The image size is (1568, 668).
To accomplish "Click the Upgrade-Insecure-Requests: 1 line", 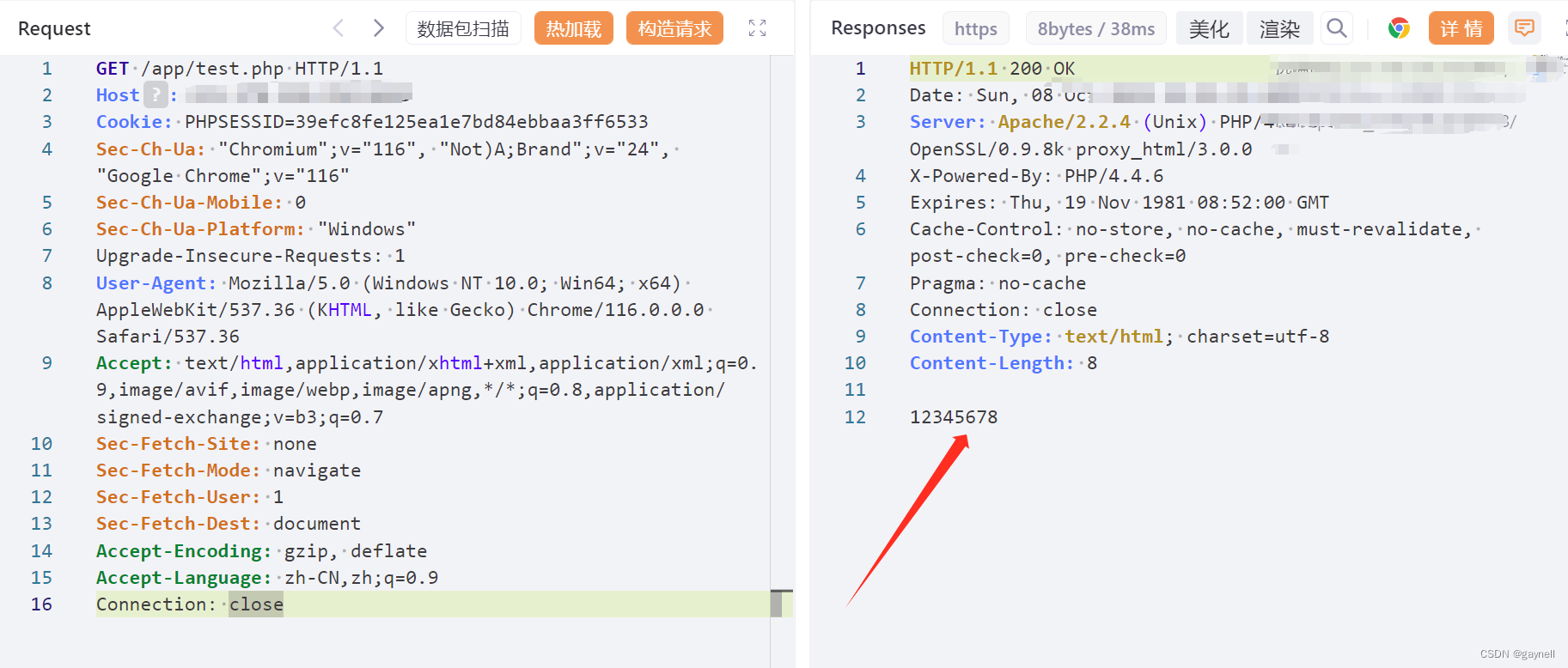I will 250,255.
